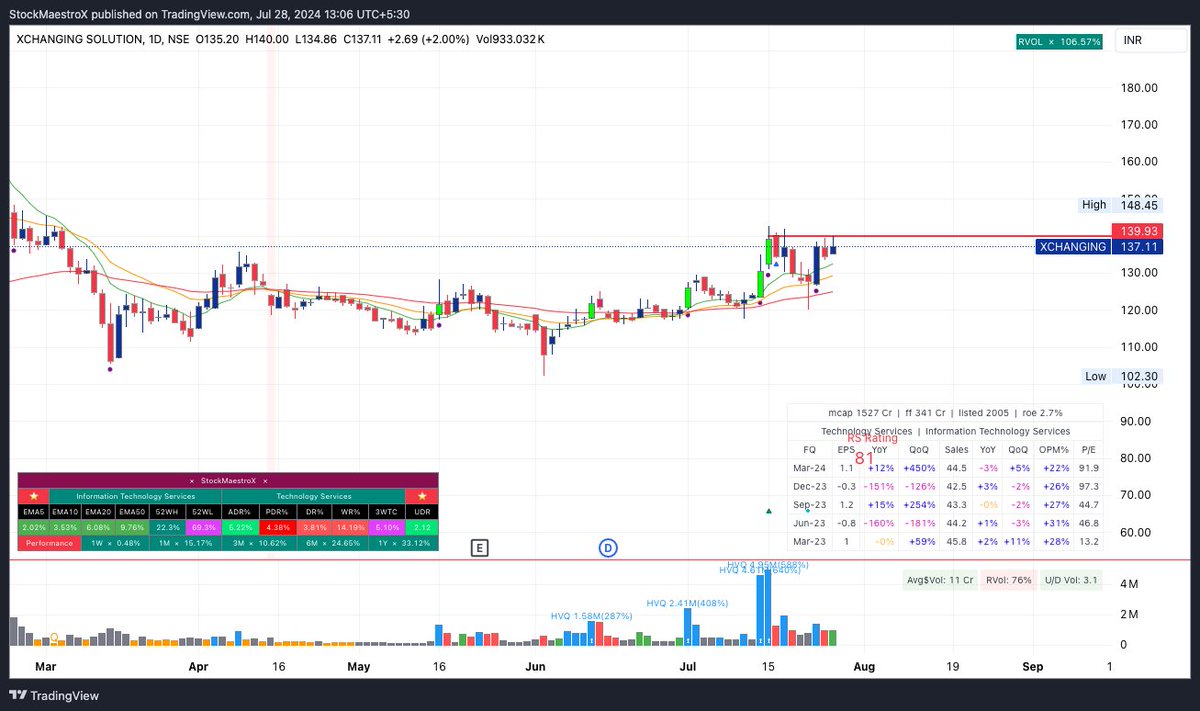This screenshot has height=711, width=1200.
Task: Click the mcap 1527 Cr info line
Action: tap(945, 412)
